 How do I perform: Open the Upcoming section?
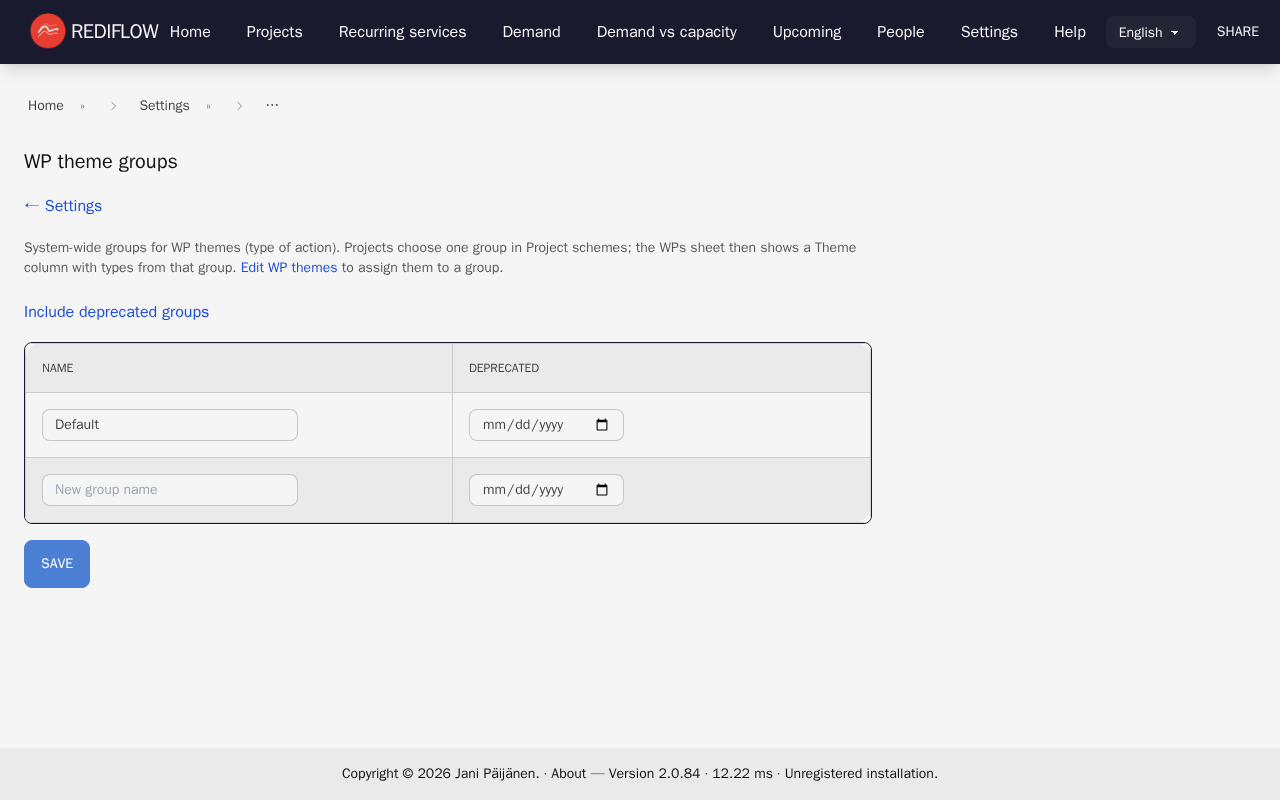click(x=806, y=31)
